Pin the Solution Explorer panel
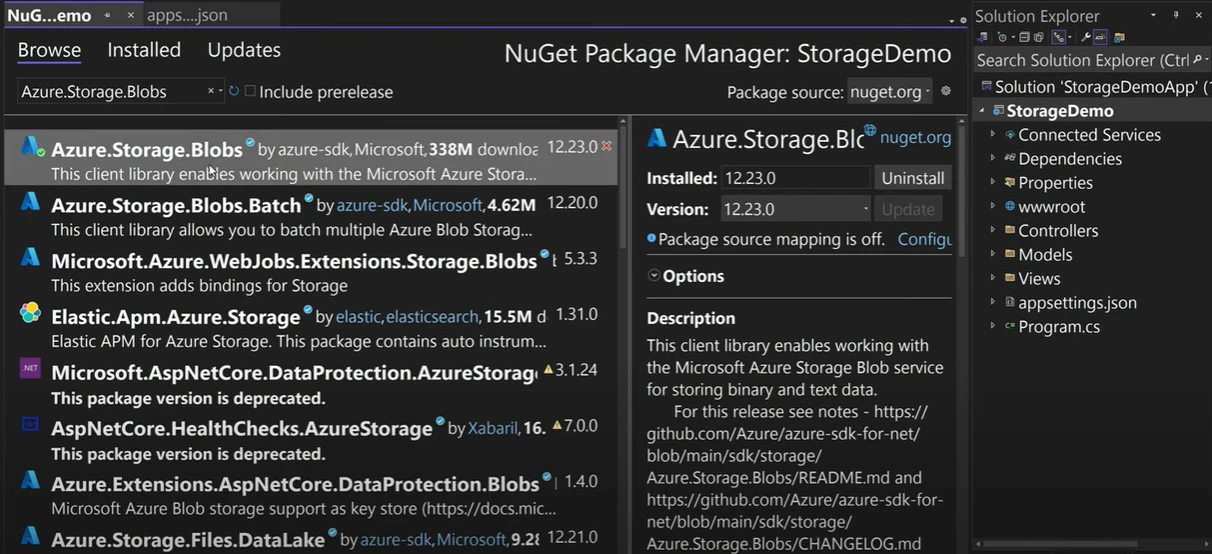The image size is (1212, 554). (x=1176, y=15)
